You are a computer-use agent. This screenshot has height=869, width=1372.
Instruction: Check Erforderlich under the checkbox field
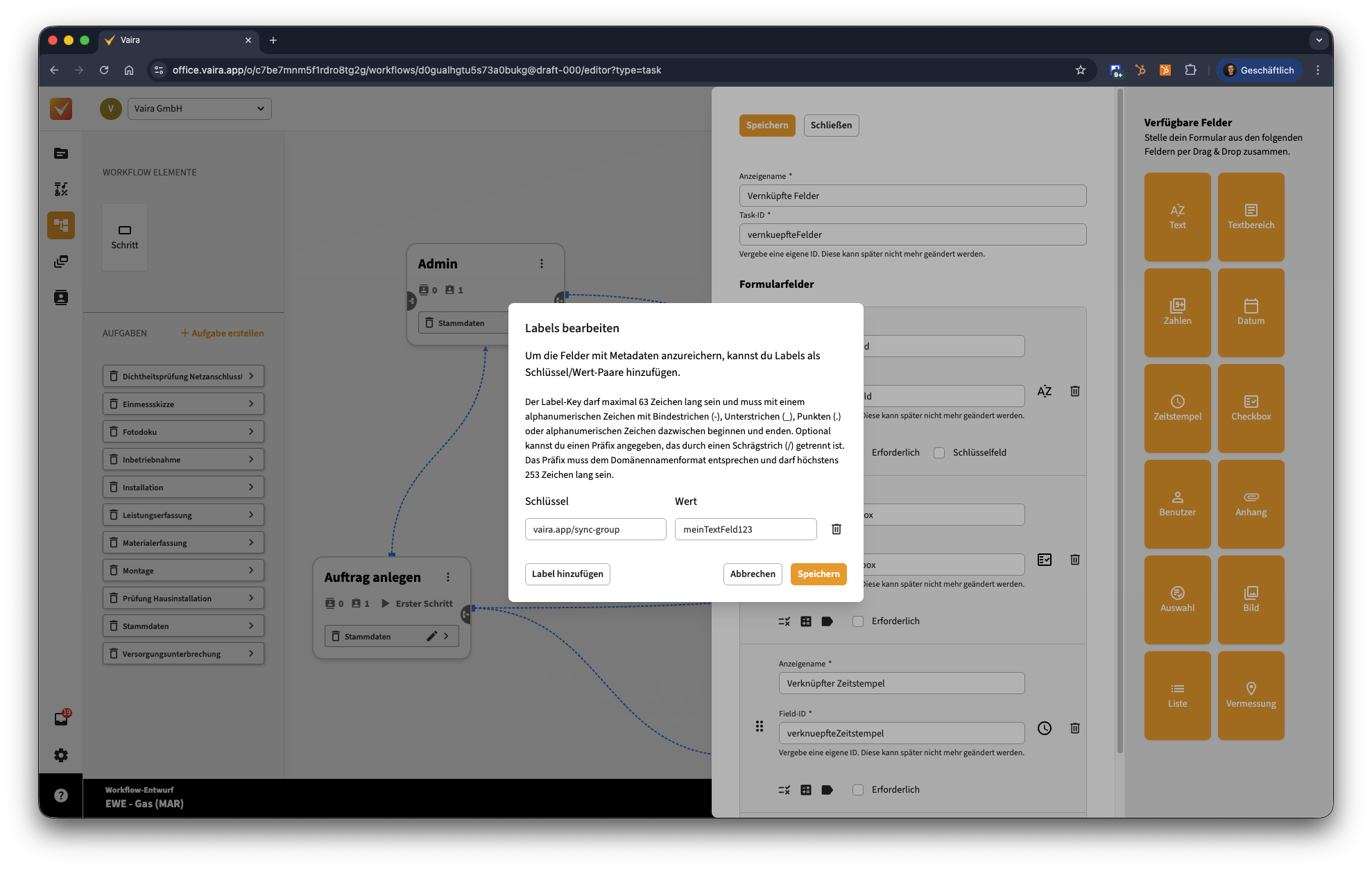pos(858,621)
